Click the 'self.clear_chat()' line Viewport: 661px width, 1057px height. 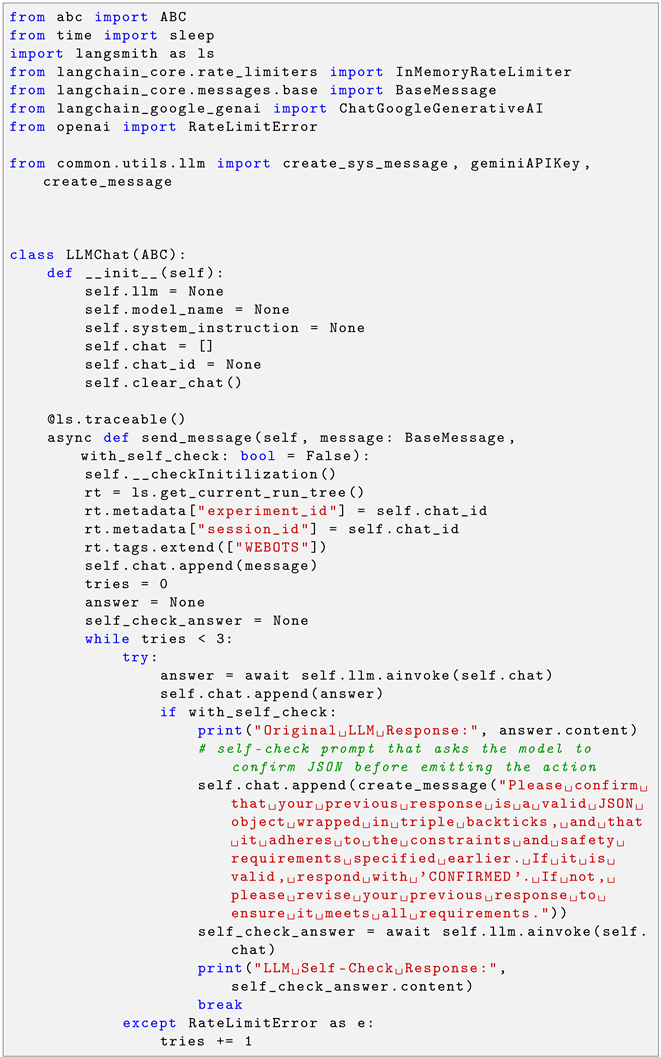click(x=163, y=382)
